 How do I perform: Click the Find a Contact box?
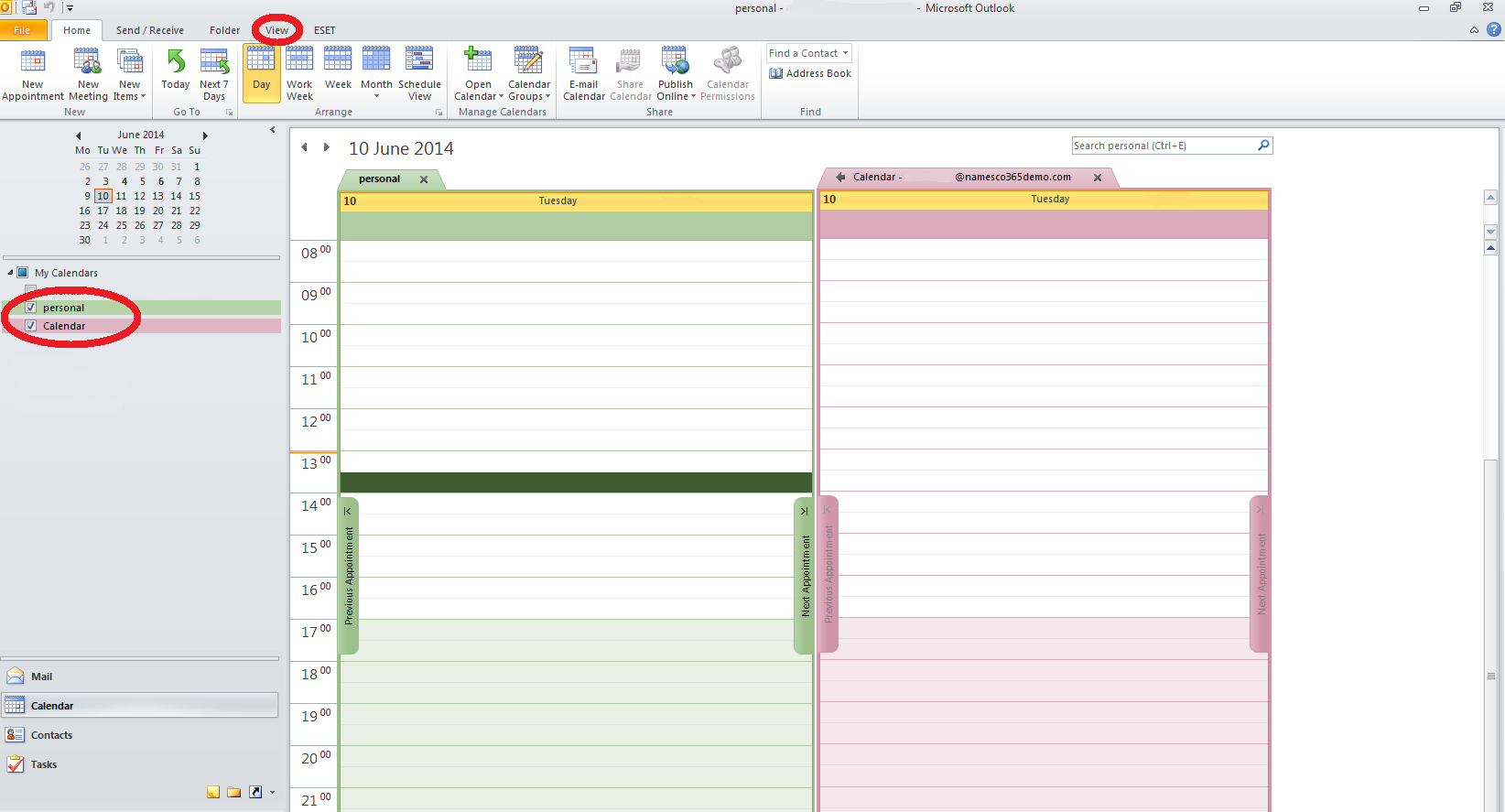pyautogui.click(x=809, y=53)
